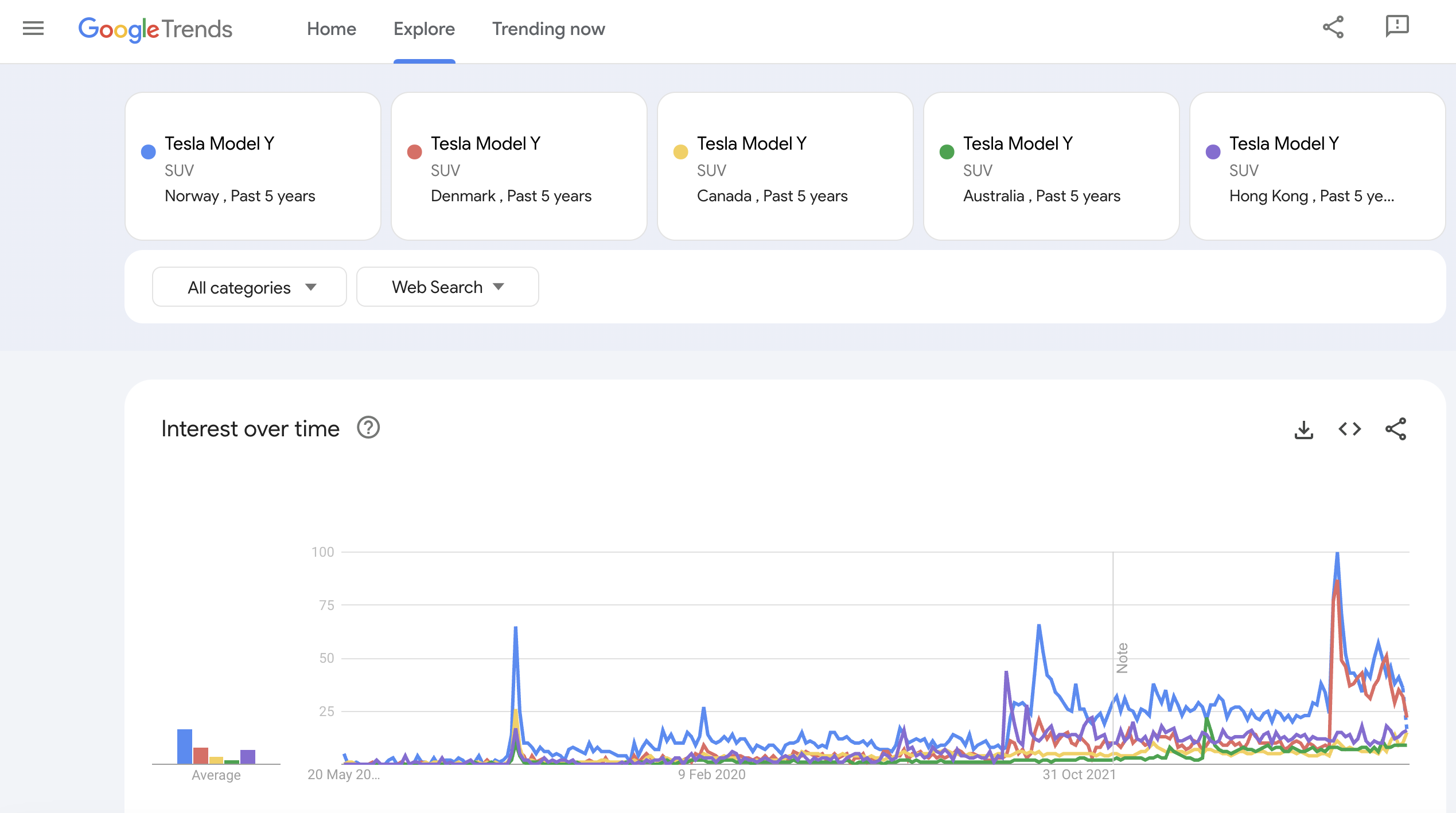This screenshot has width=1456, height=813.
Task: Open the Web Search dropdown
Action: (x=447, y=287)
